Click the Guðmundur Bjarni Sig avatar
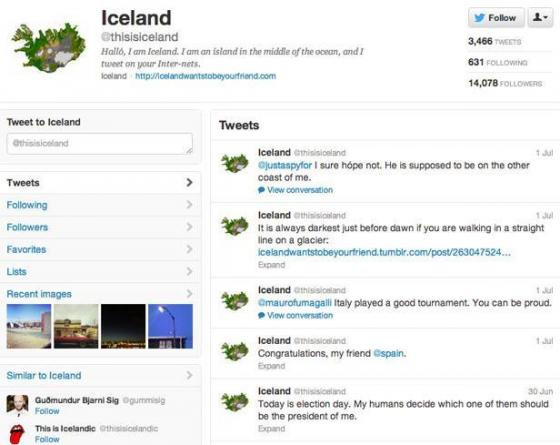 17,405
